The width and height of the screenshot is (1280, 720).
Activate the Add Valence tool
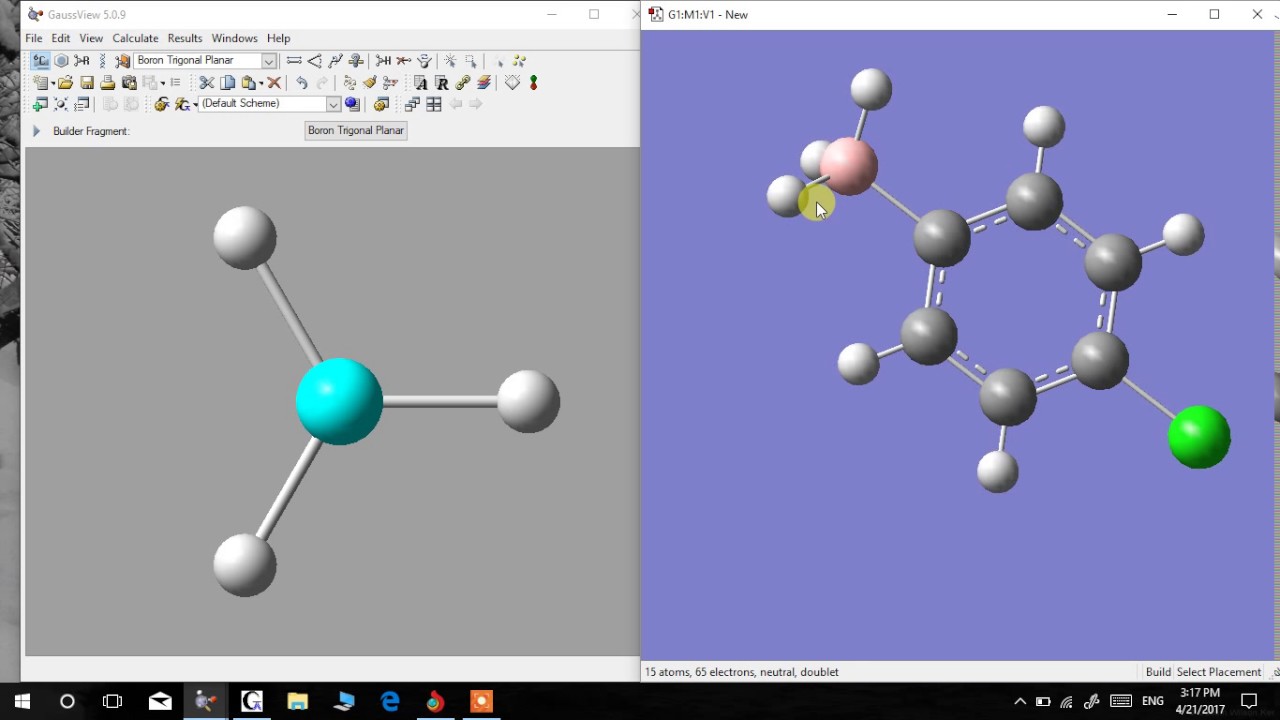coord(383,61)
